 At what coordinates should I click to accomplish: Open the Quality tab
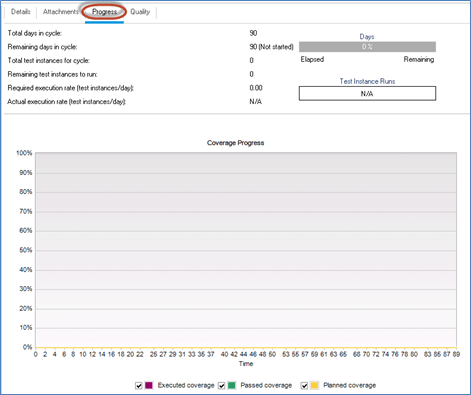(x=140, y=12)
